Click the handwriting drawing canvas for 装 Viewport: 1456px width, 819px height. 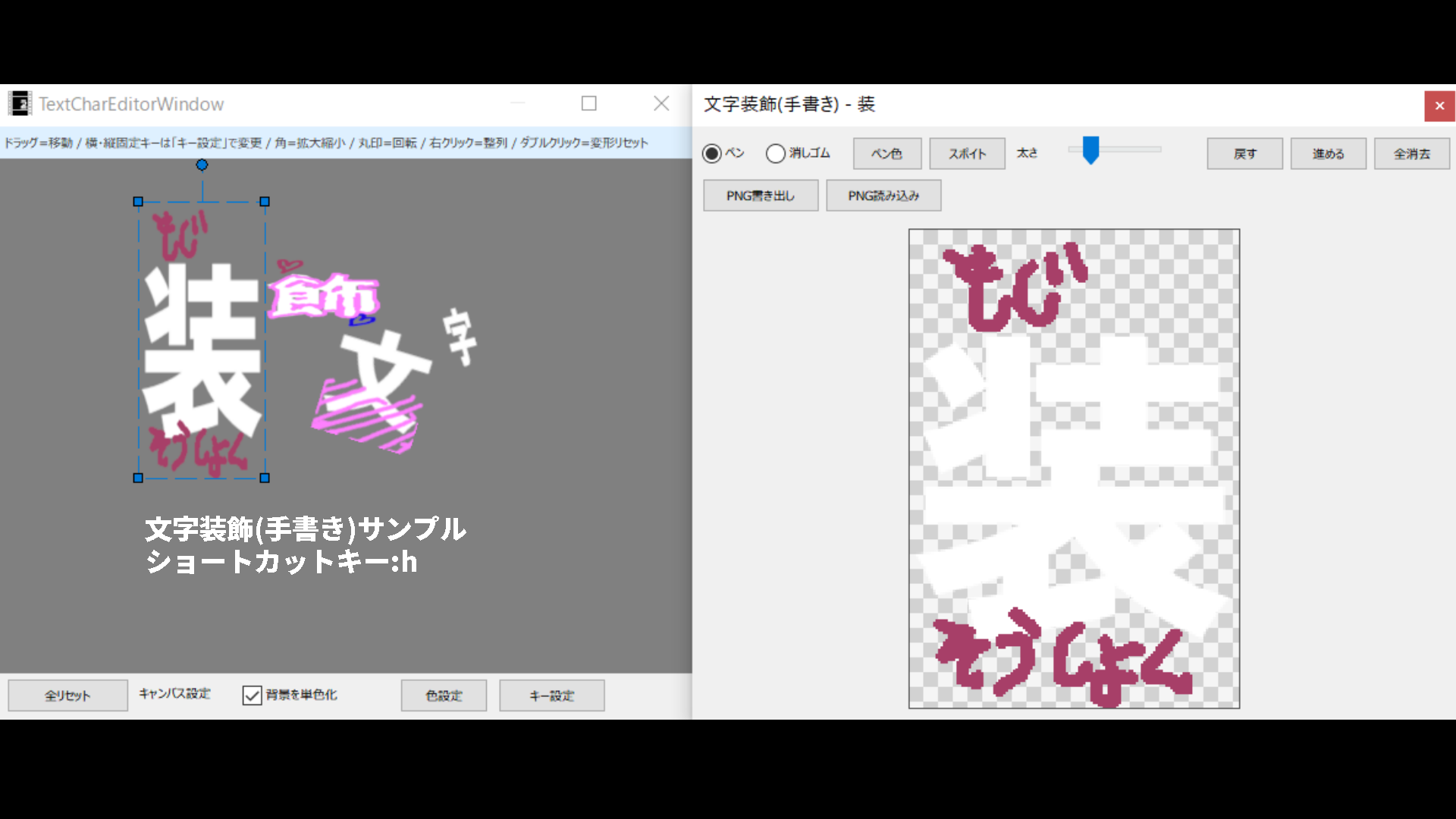[x=1074, y=469]
